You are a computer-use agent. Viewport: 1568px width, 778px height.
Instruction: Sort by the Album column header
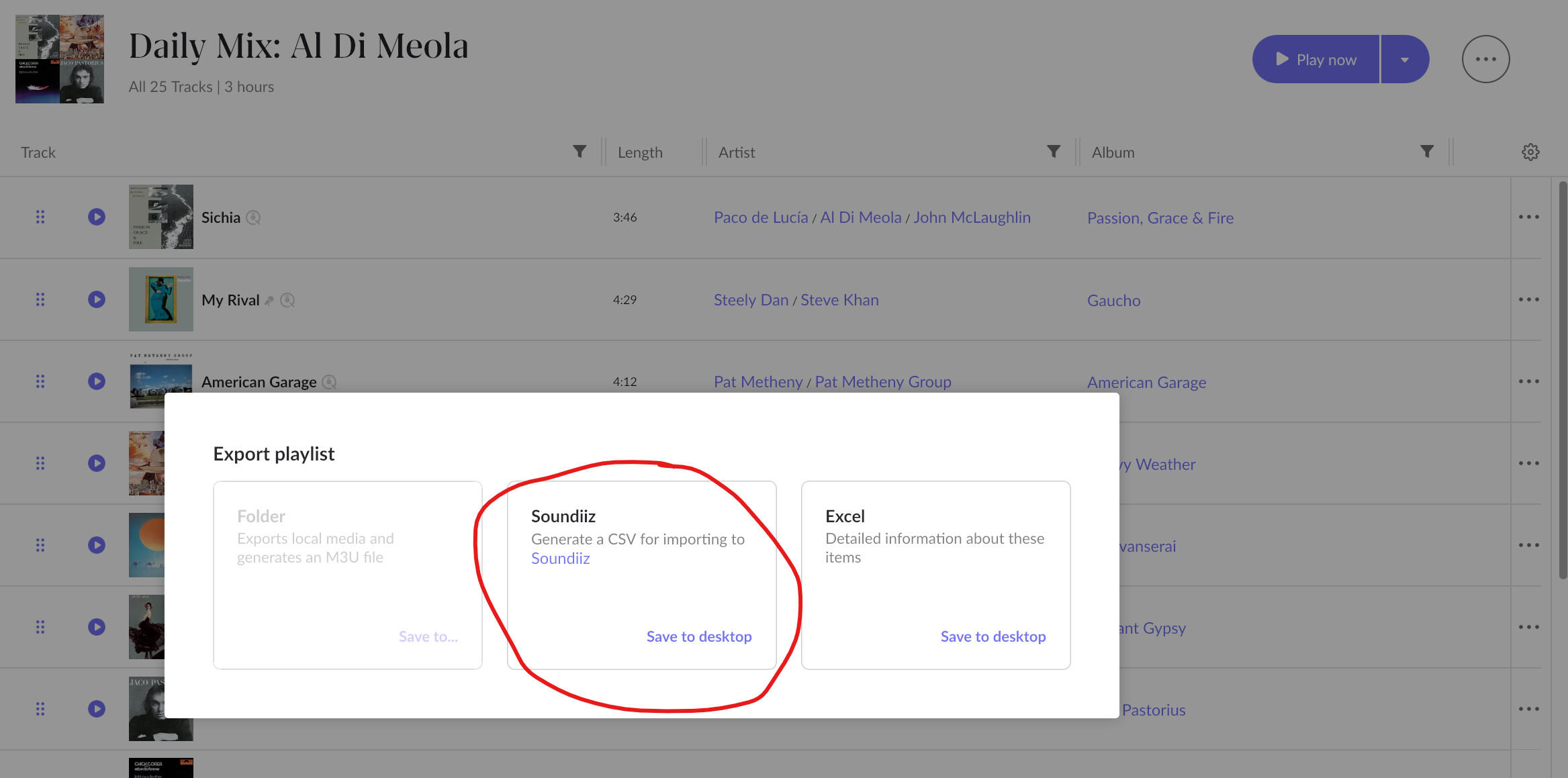pyautogui.click(x=1113, y=152)
